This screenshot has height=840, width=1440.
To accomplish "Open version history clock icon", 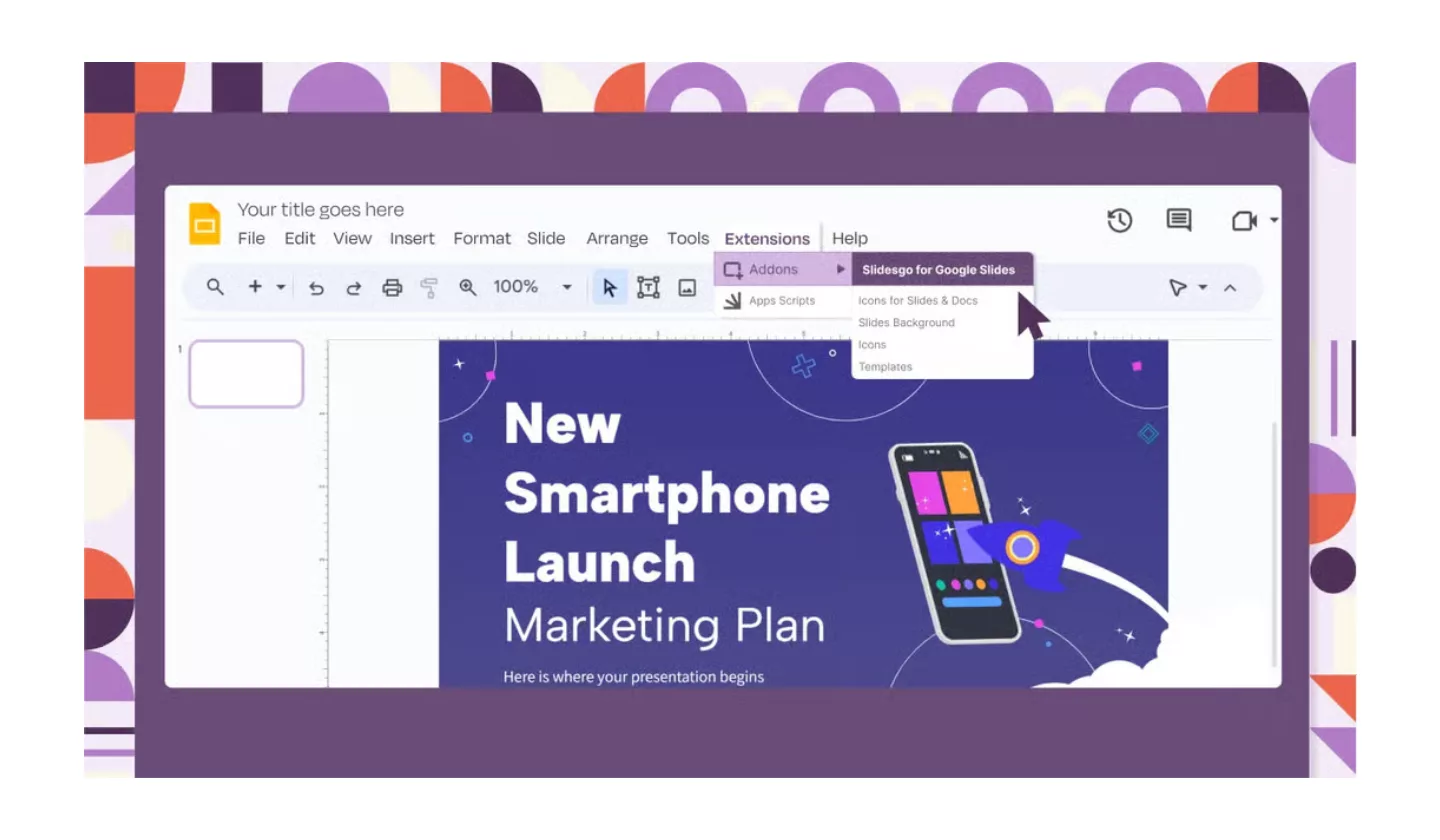I will (1119, 221).
